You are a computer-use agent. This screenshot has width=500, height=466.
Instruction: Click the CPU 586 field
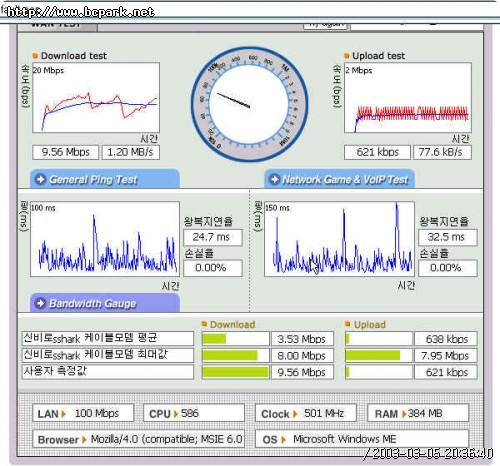pyautogui.click(x=194, y=413)
